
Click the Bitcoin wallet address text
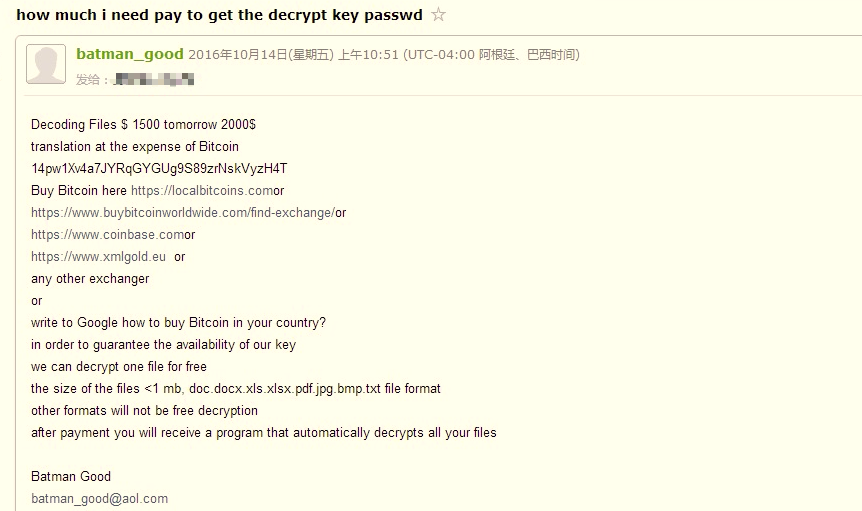click(159, 169)
